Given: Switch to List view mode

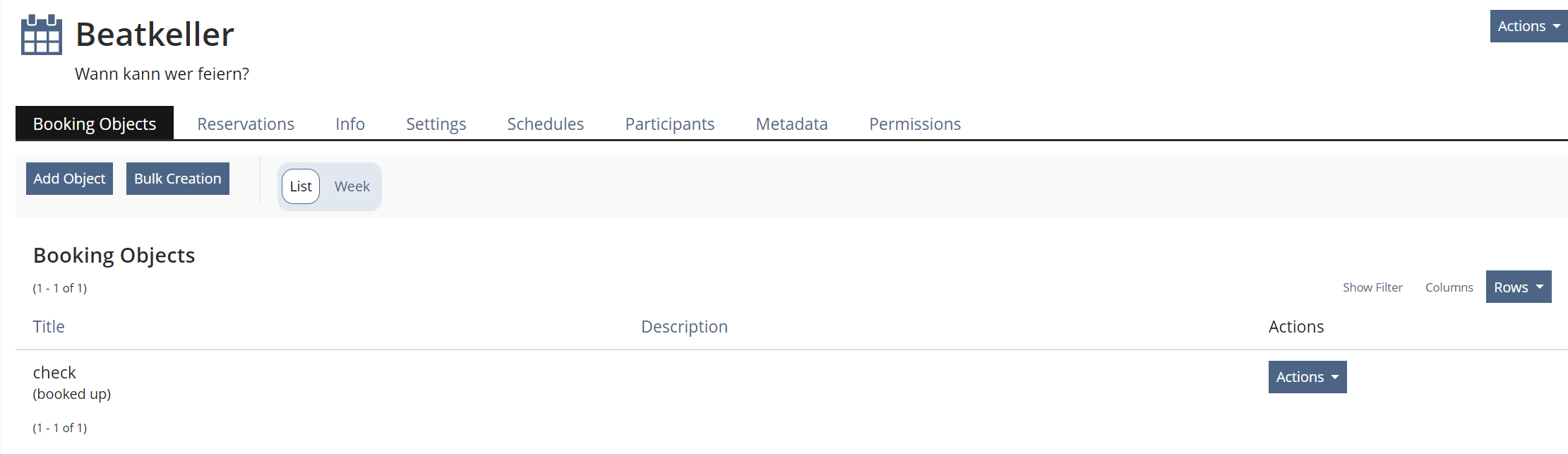Looking at the screenshot, I should pyautogui.click(x=301, y=186).
